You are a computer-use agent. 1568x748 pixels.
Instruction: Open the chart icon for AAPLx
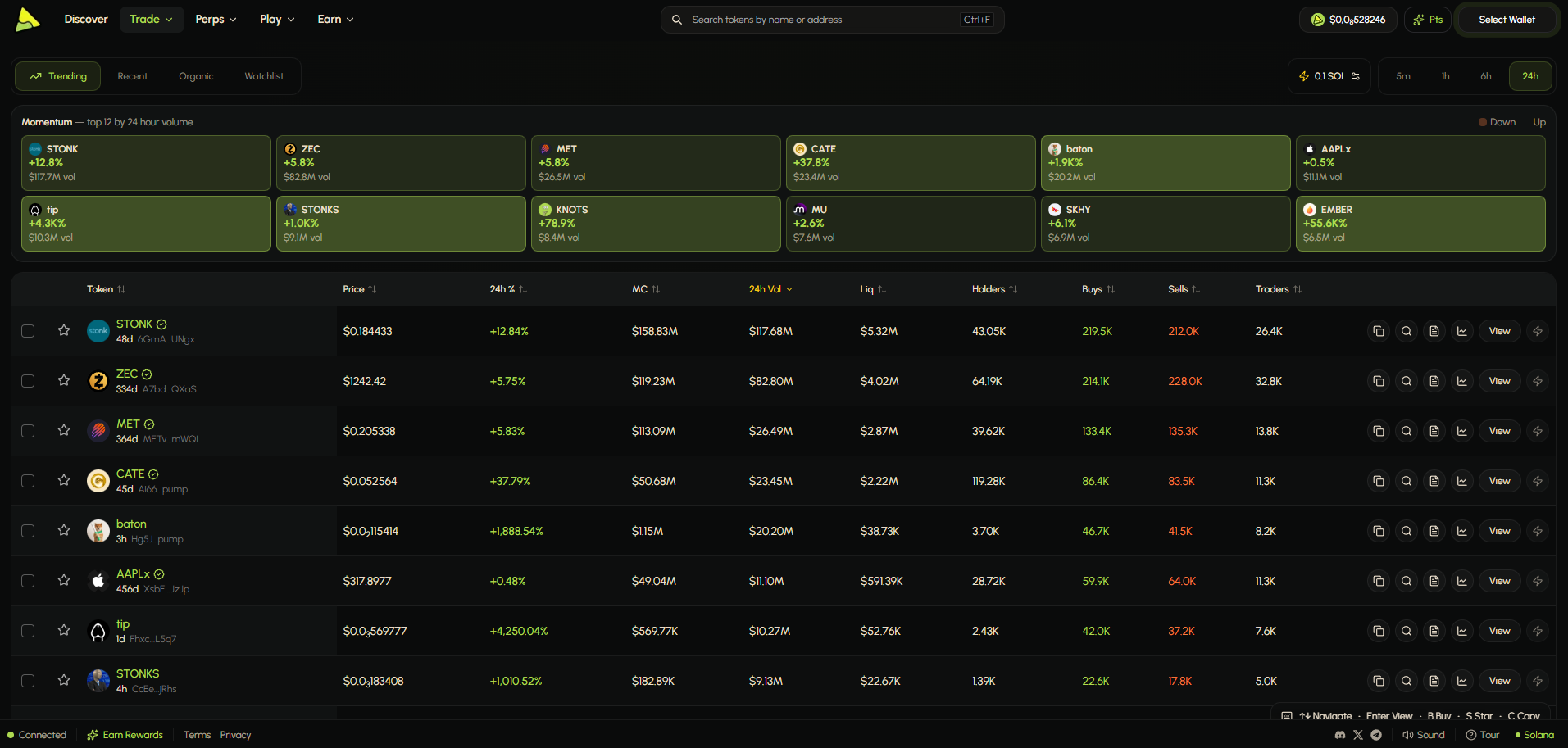(1462, 581)
